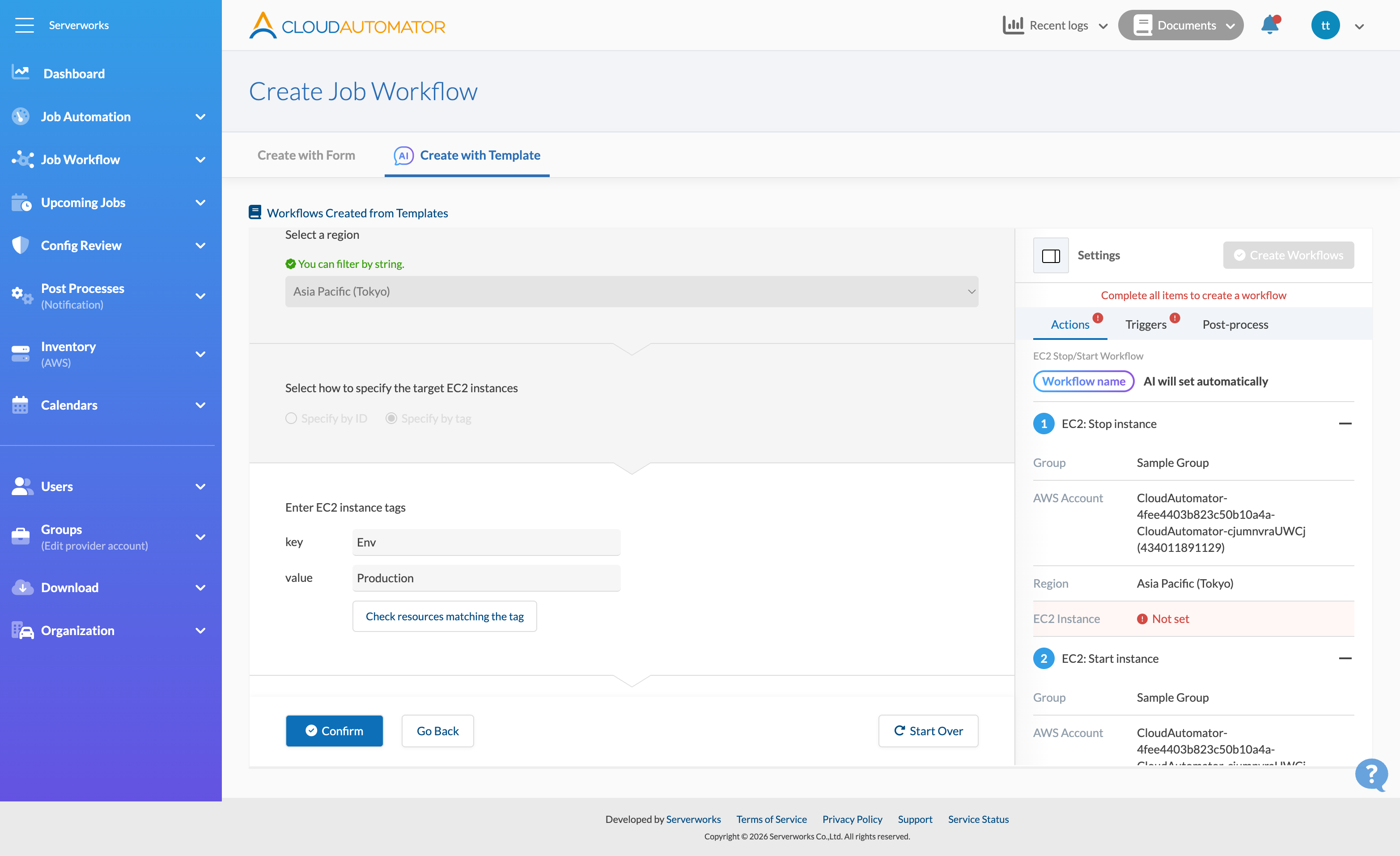
Task: Click the Organization building icon
Action: pyautogui.click(x=22, y=630)
